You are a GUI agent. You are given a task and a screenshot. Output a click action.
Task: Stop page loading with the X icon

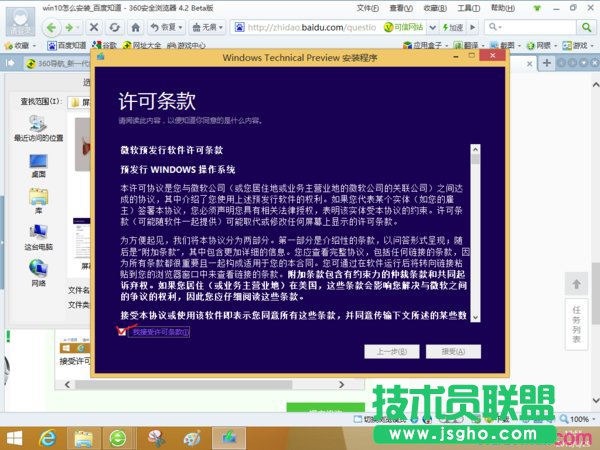pyautogui.click(x=94, y=27)
